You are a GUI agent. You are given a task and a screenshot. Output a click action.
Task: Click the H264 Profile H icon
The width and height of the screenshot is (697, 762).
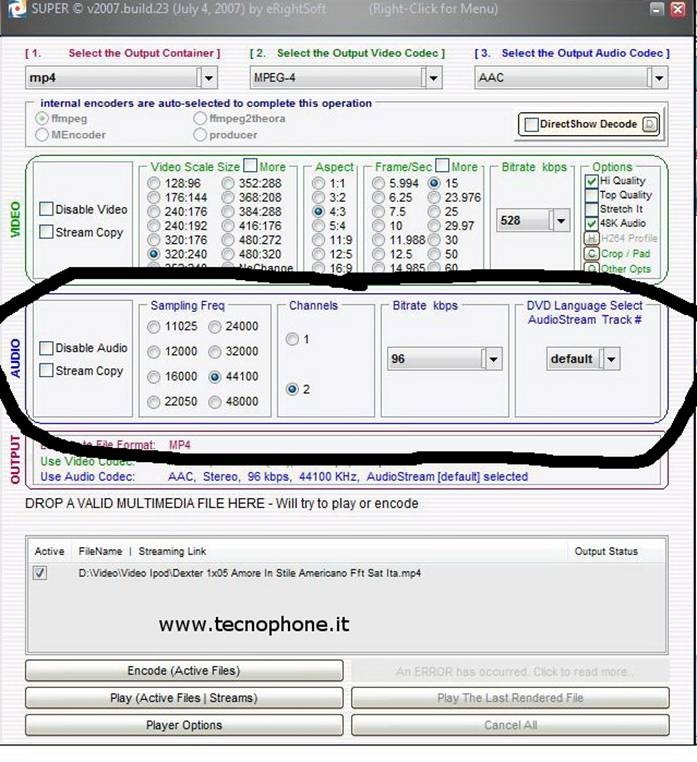point(592,239)
